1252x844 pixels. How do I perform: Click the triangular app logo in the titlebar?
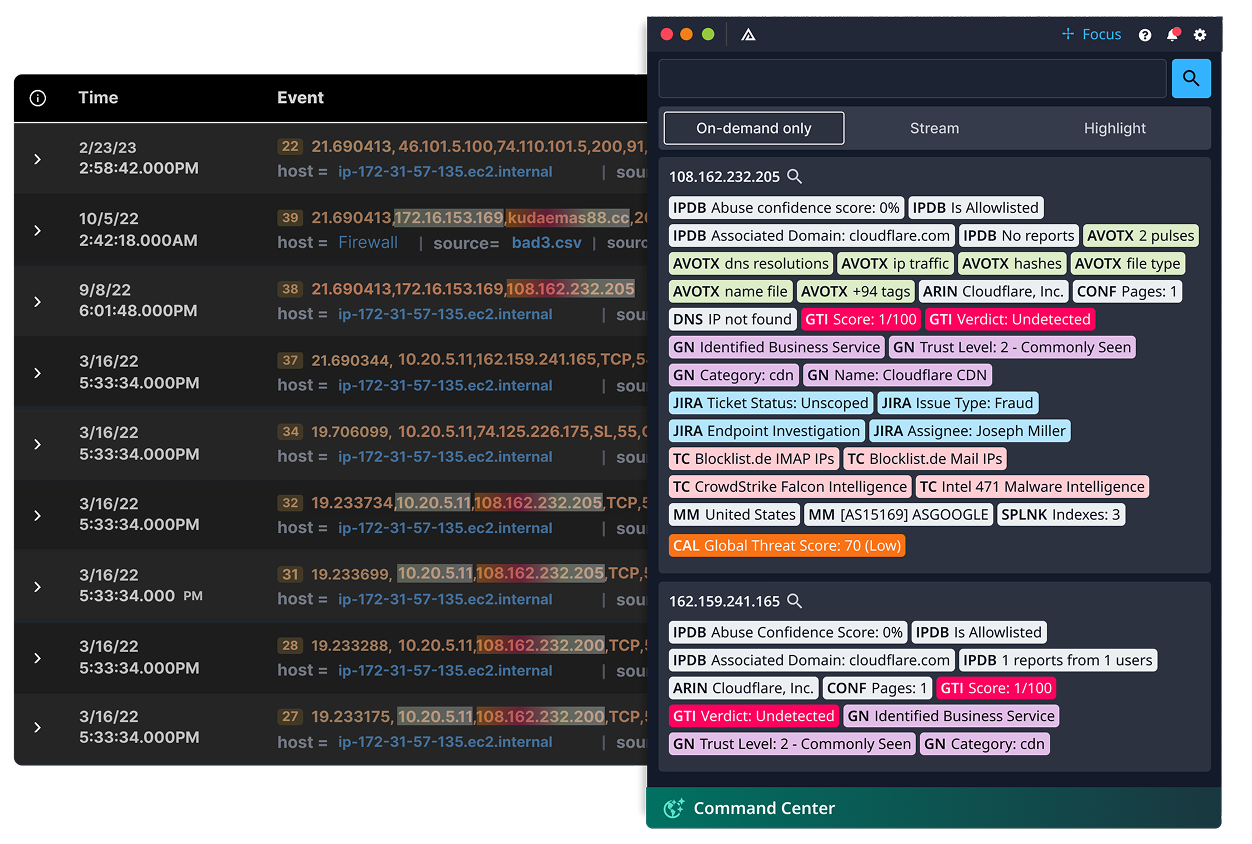747,33
